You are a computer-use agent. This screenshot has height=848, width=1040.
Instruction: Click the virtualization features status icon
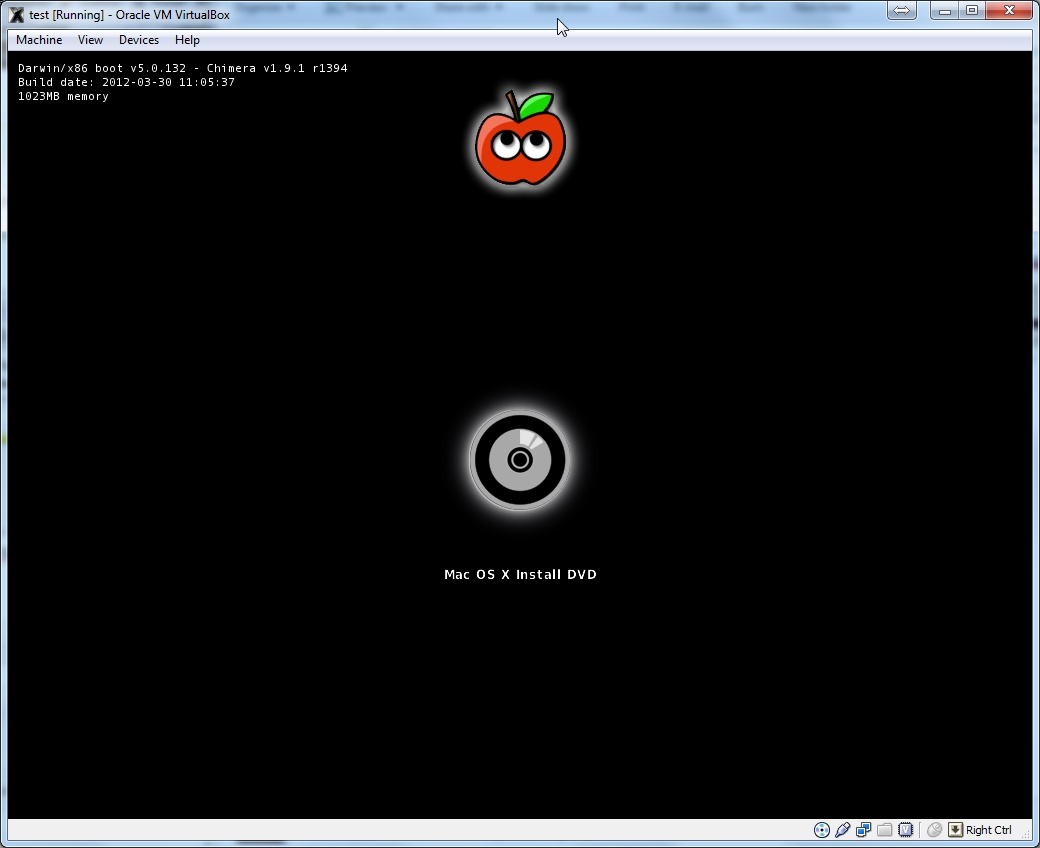(905, 829)
